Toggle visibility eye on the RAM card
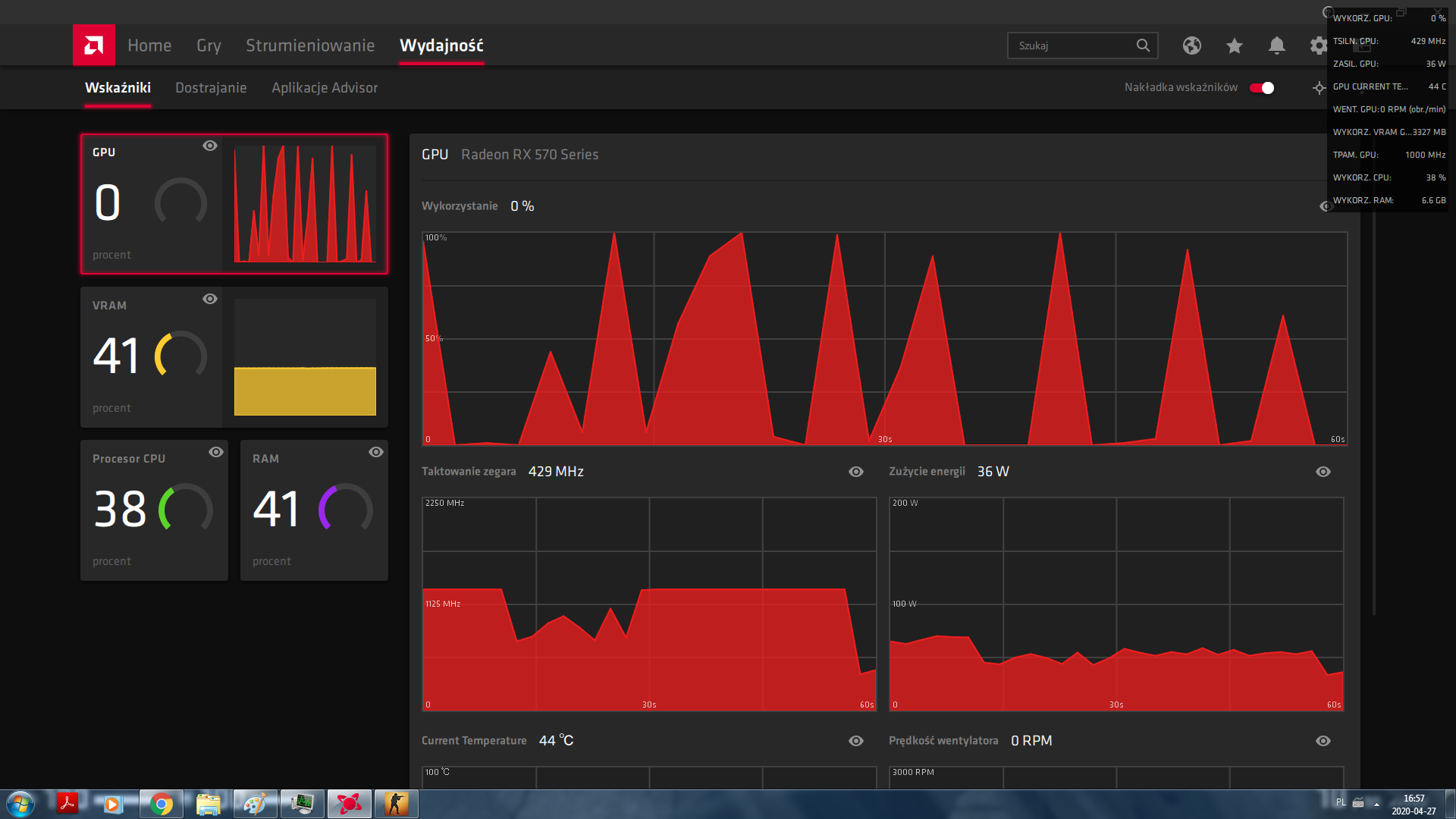Image resolution: width=1456 pixels, height=819 pixels. [376, 452]
